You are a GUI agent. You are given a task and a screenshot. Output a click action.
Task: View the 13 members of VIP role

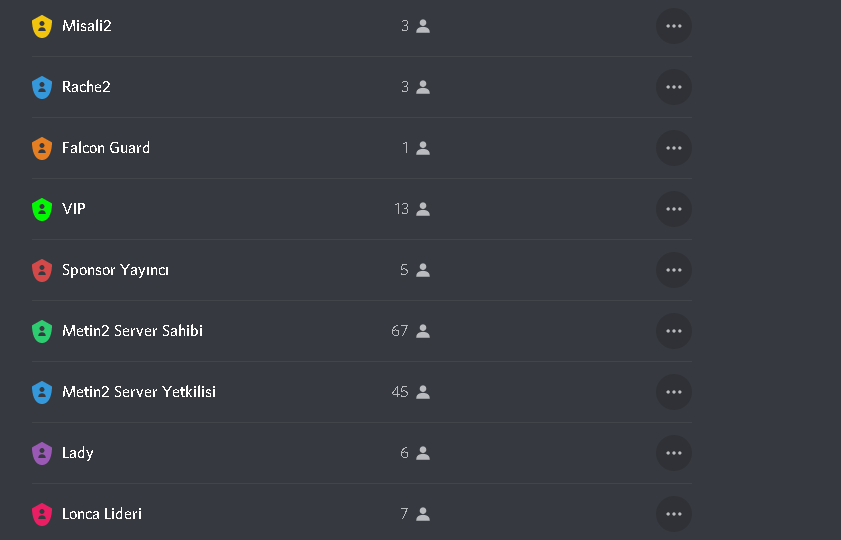(x=412, y=209)
